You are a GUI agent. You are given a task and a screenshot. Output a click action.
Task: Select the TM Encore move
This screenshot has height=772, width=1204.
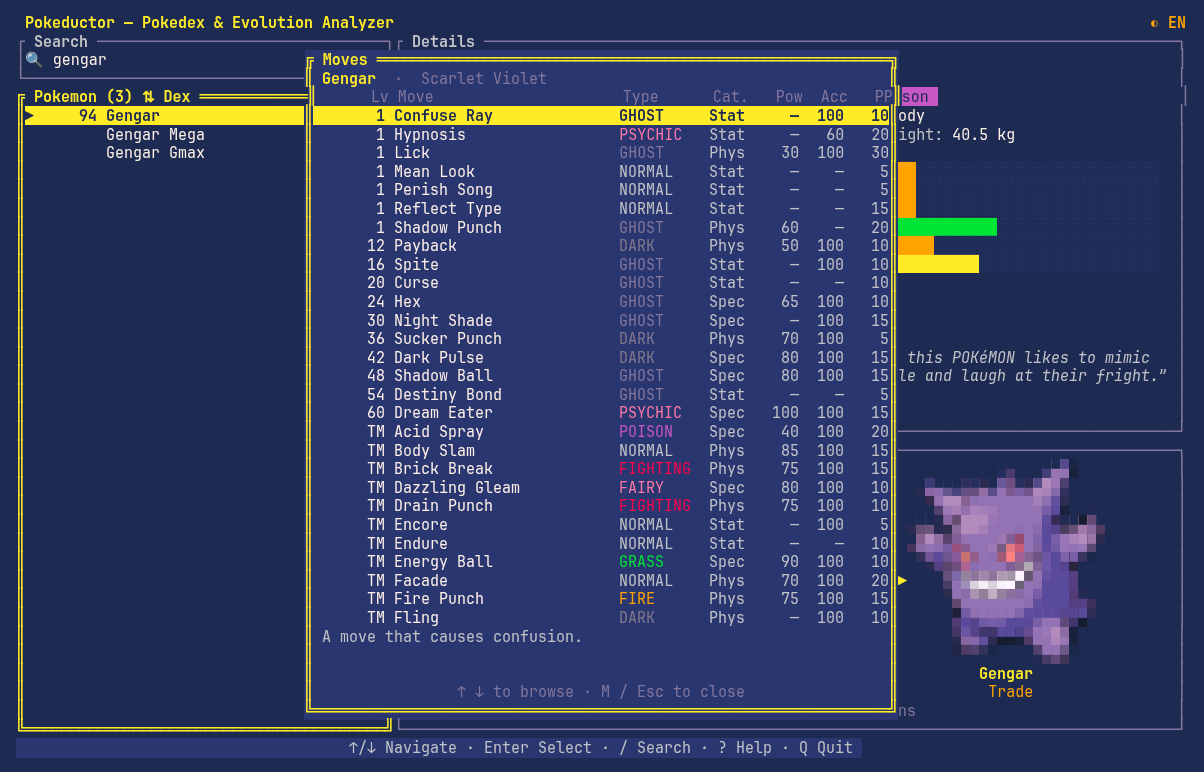pos(602,524)
